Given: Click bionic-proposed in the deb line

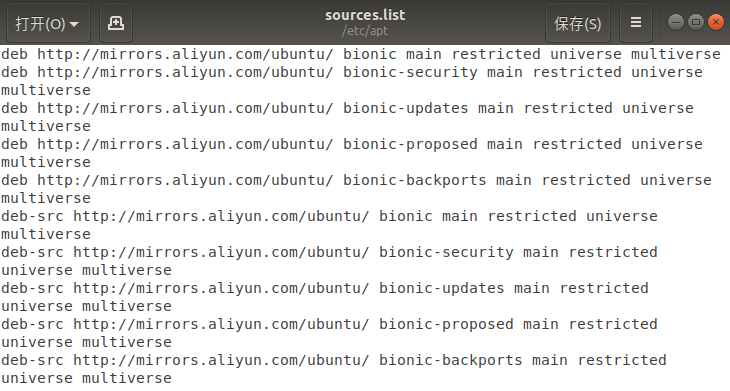Looking at the screenshot, I should point(410,144).
